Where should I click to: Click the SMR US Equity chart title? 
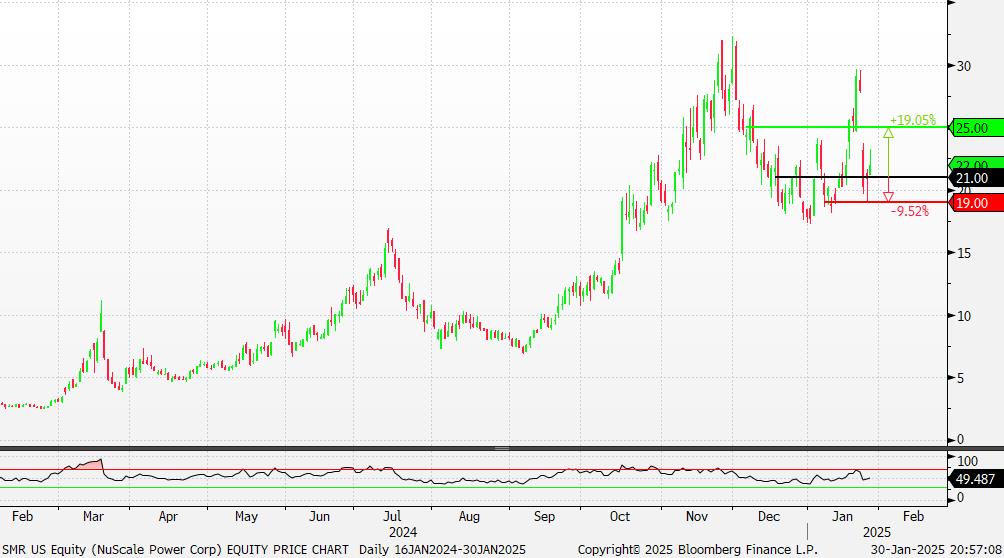[x=175, y=550]
